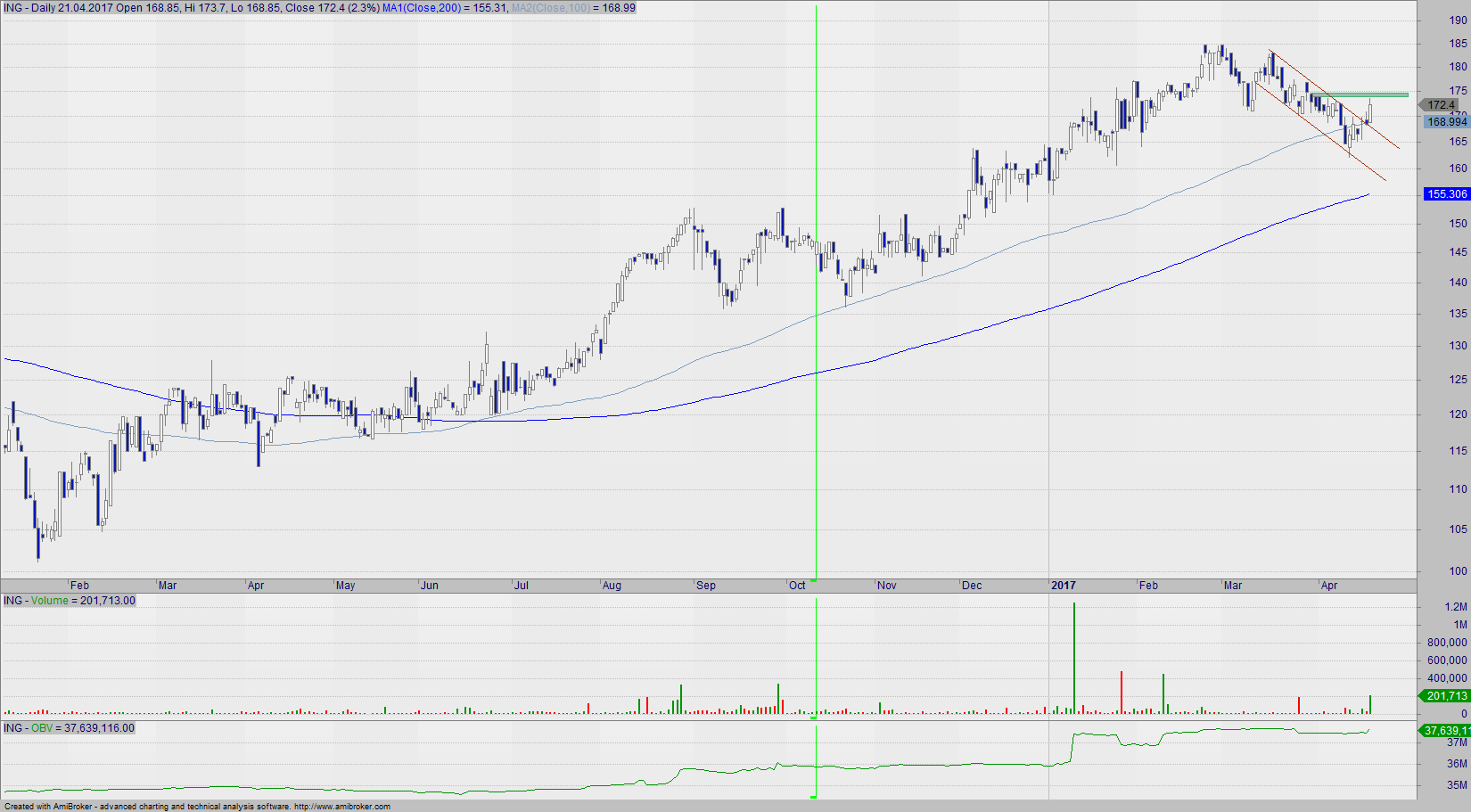Viewport: 1471px width, 812px height.
Task: Click the green 201,713 volume value tag
Action: [x=1445, y=696]
